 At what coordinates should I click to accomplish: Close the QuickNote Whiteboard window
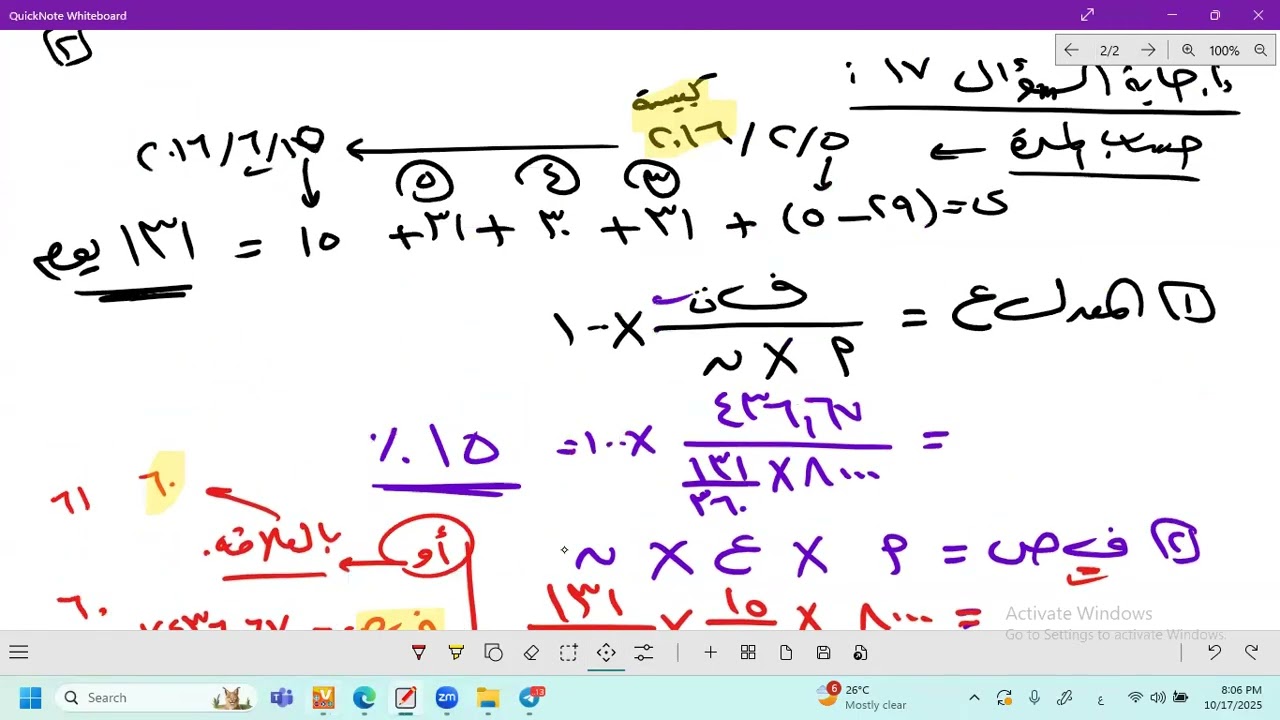[x=1258, y=15]
